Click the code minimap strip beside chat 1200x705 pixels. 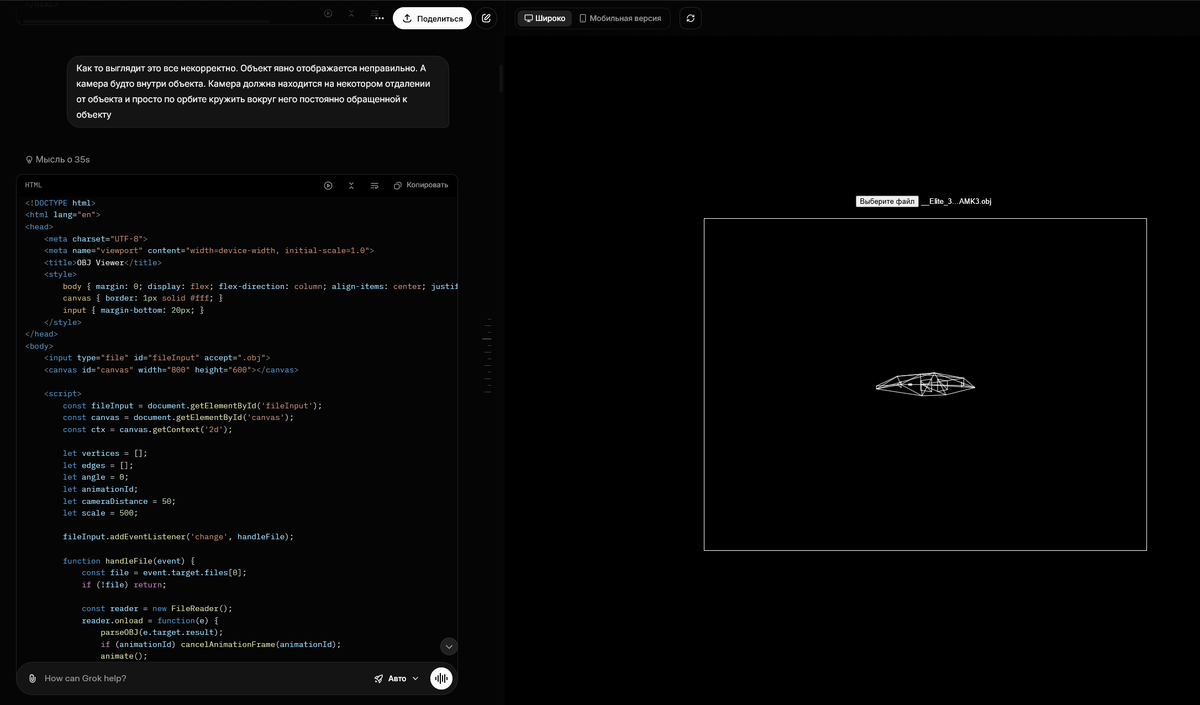488,355
